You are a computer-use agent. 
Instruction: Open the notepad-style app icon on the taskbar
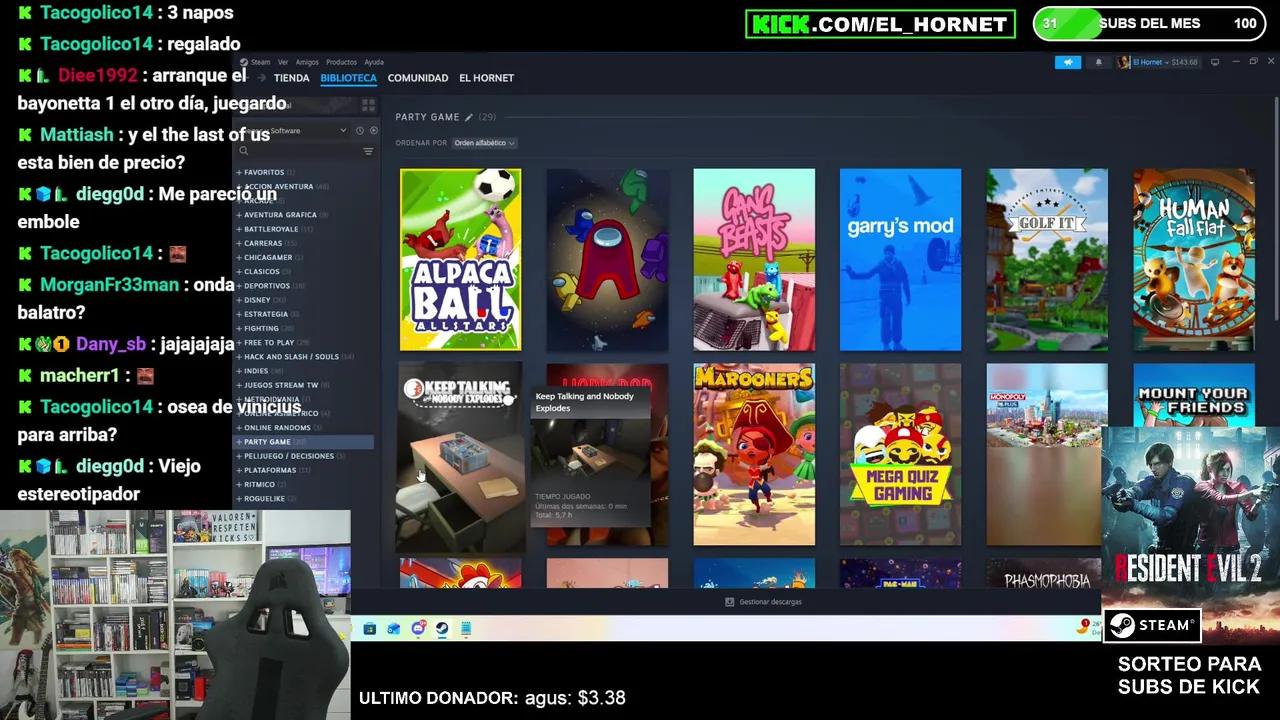(466, 629)
